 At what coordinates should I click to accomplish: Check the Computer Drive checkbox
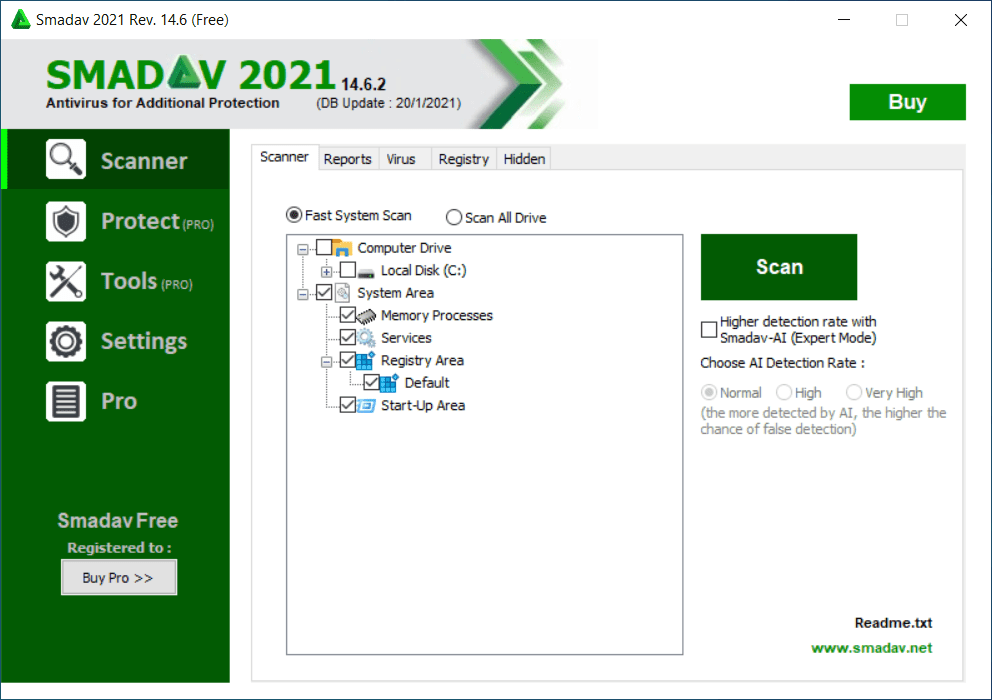tap(324, 247)
